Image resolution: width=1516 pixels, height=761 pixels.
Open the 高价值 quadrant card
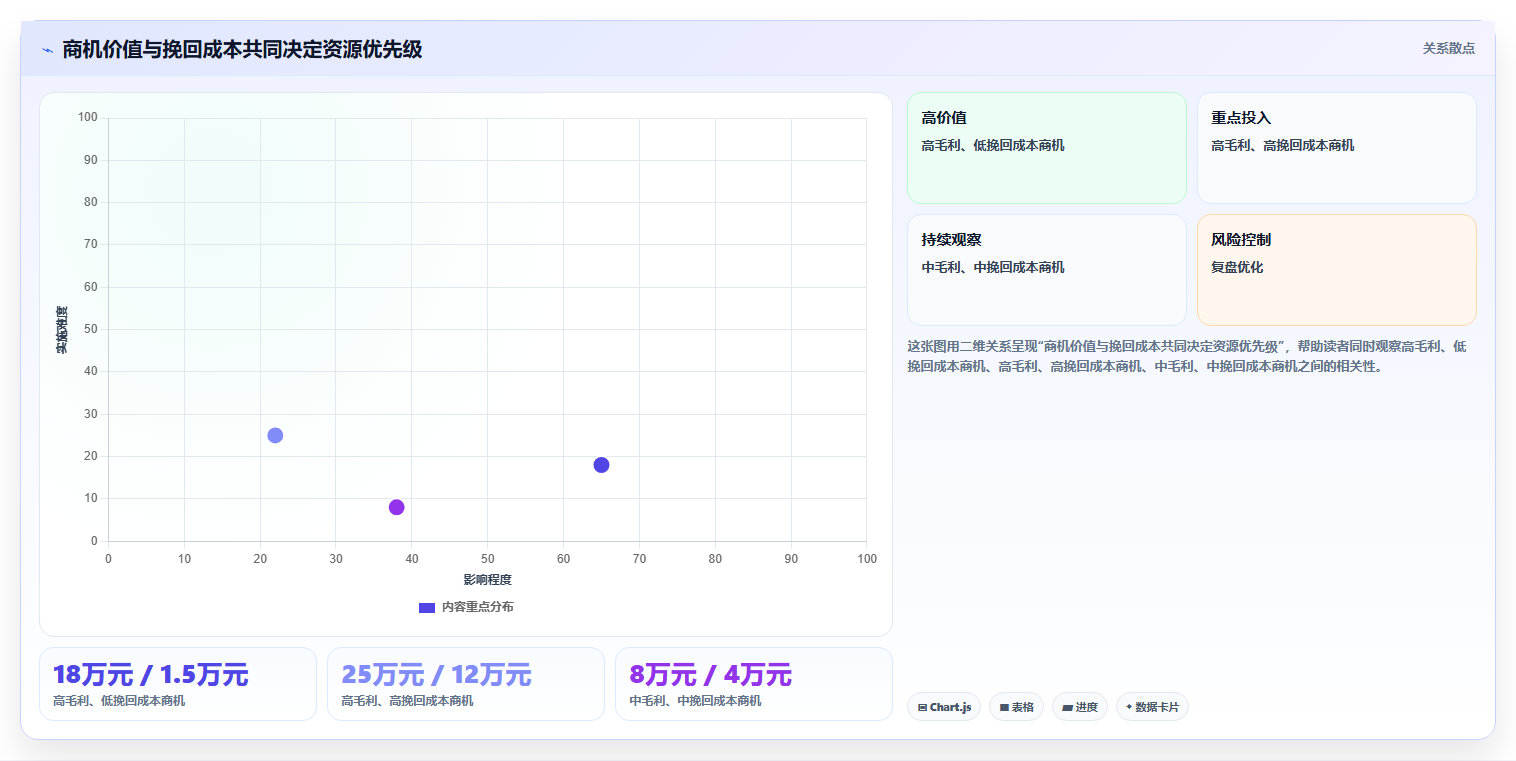1046,148
